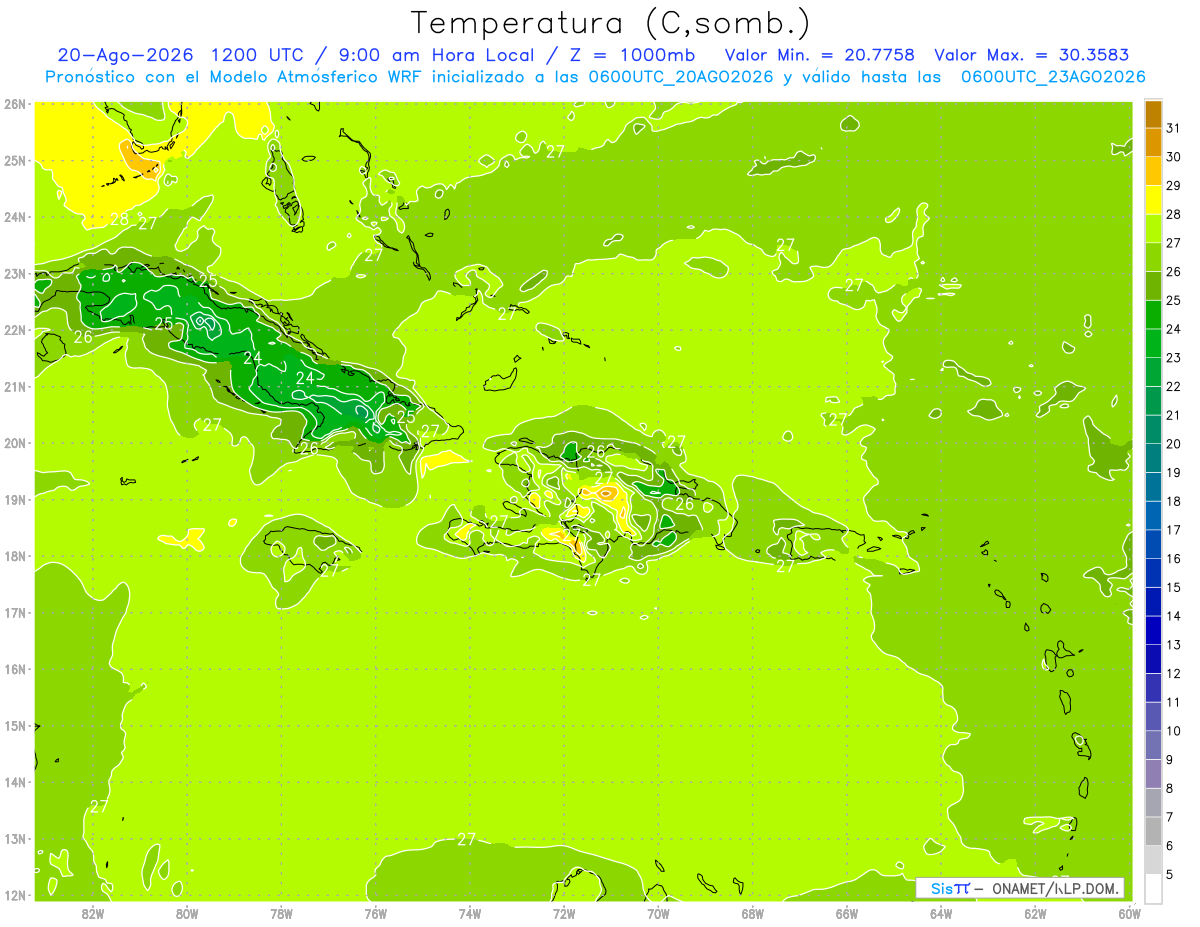Click the longitude label 62W

point(1035,913)
